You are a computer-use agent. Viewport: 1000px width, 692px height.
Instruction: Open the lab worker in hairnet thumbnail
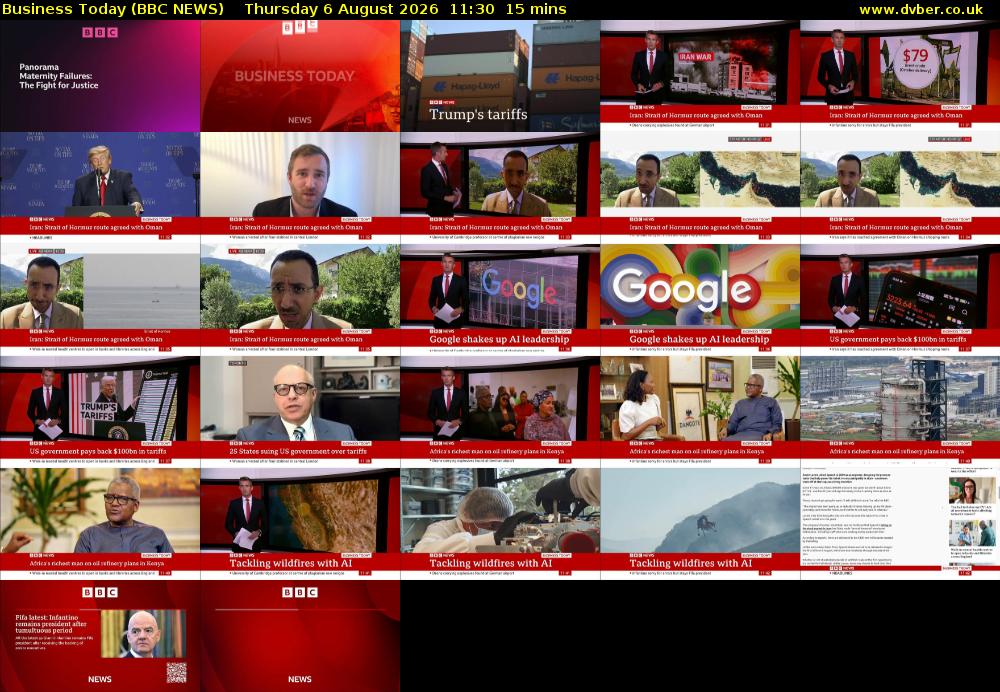click(x=500, y=524)
